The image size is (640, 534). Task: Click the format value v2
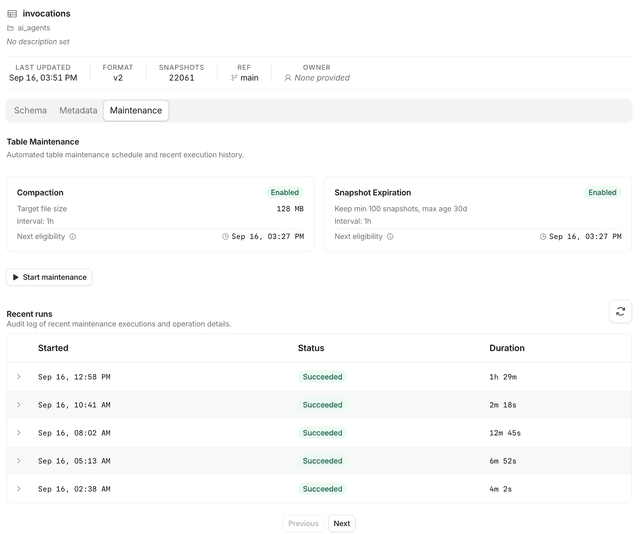pos(118,78)
